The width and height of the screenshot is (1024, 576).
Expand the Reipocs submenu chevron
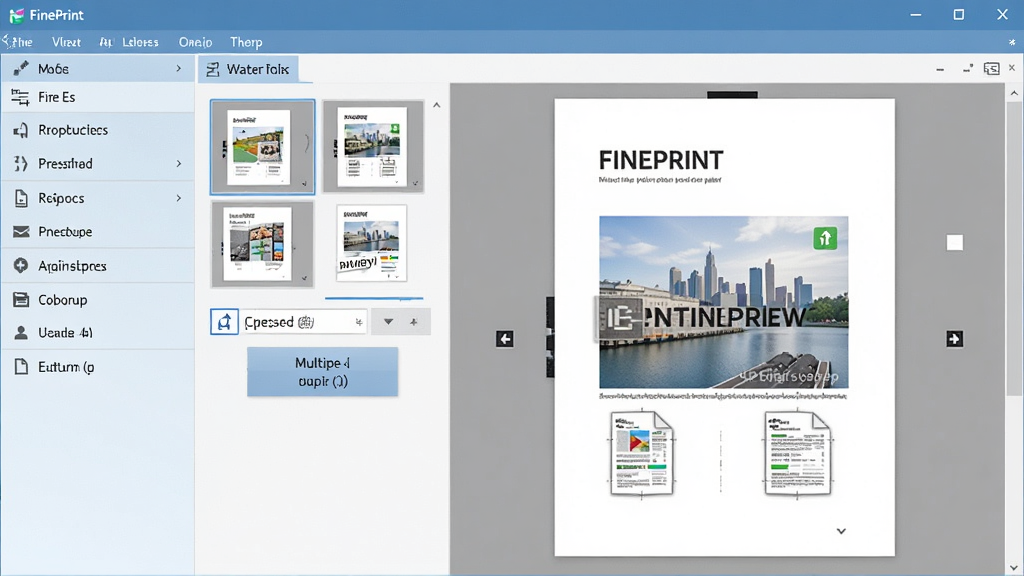click(x=179, y=198)
